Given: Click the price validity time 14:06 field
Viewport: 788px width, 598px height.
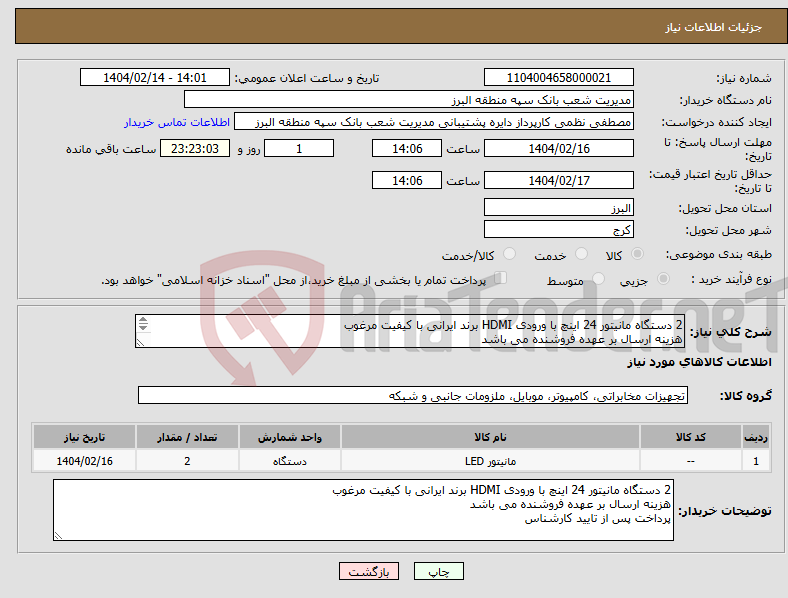Looking at the screenshot, I should (407, 180).
